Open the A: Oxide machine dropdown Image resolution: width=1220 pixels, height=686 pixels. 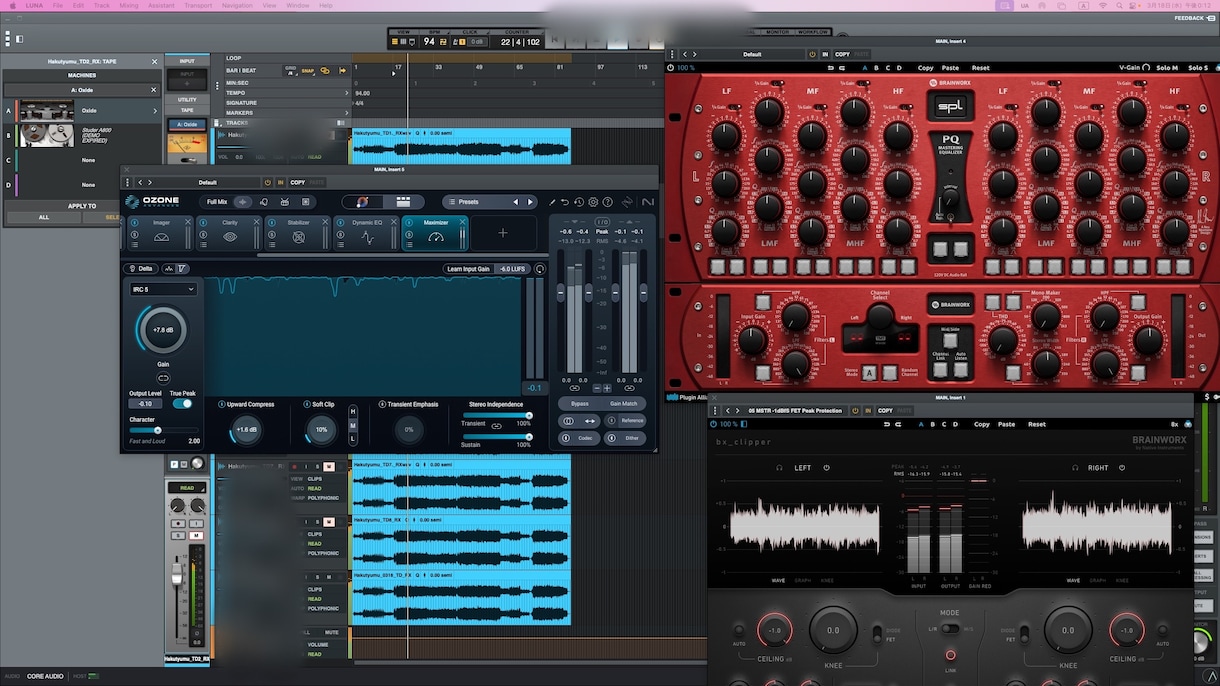83,90
